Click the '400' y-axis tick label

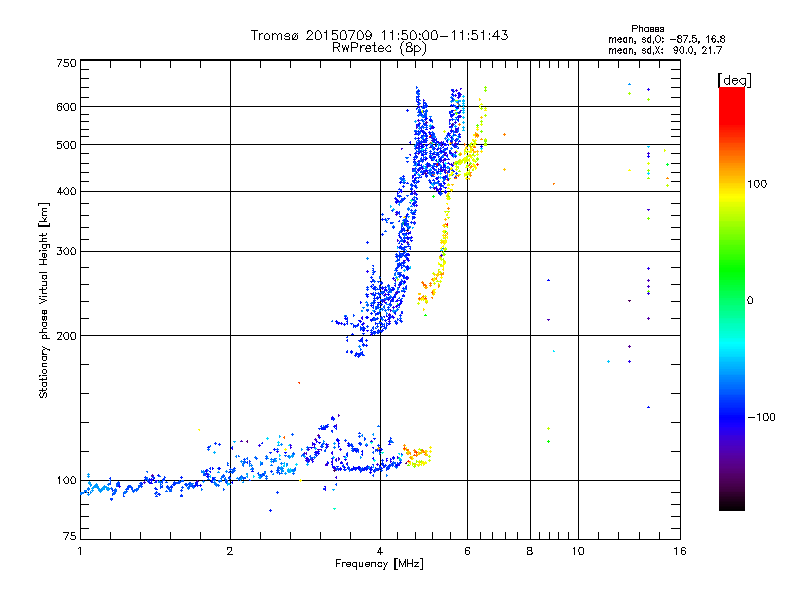(x=67, y=192)
